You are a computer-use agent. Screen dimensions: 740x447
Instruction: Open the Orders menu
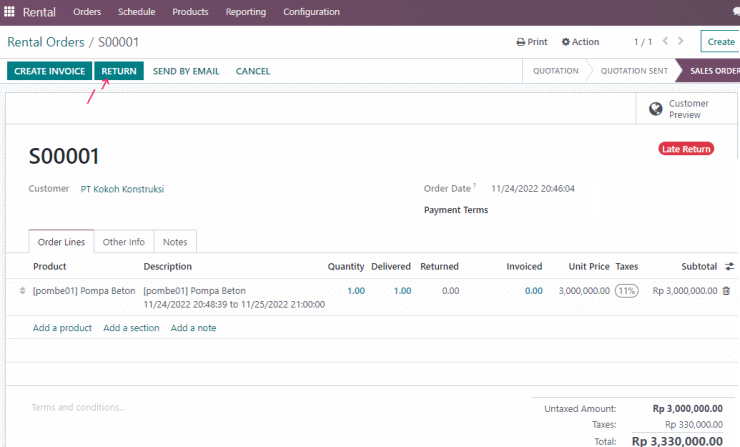pyautogui.click(x=87, y=12)
